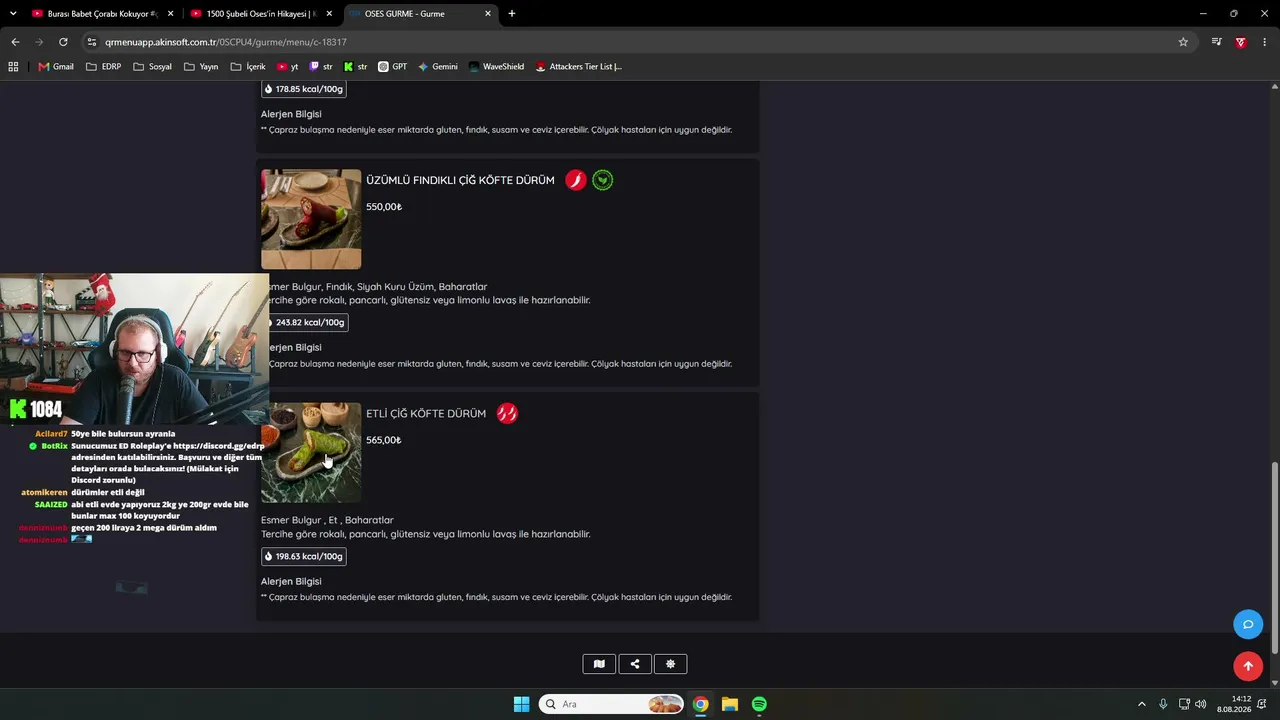Image resolution: width=1280 pixels, height=720 pixels.
Task: Open the Gemini bookmark
Action: (438, 67)
